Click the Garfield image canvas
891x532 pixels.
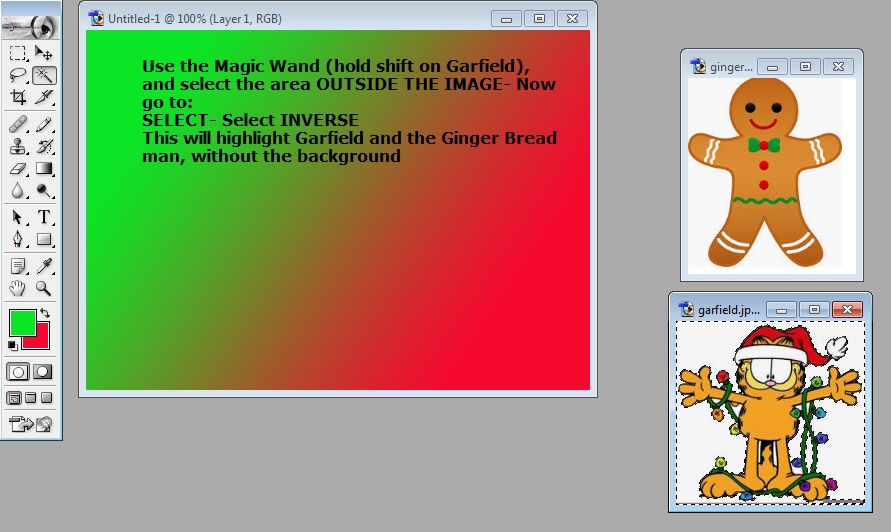point(771,413)
